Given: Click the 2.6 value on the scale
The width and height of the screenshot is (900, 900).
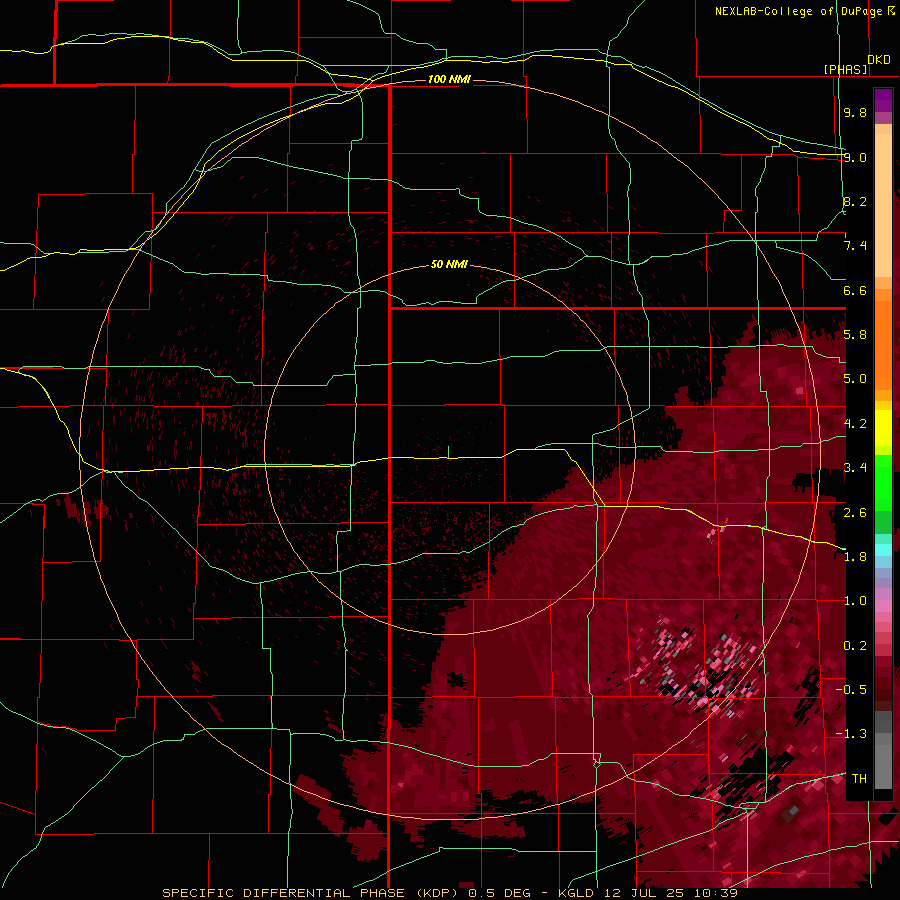Looking at the screenshot, I should tap(855, 513).
